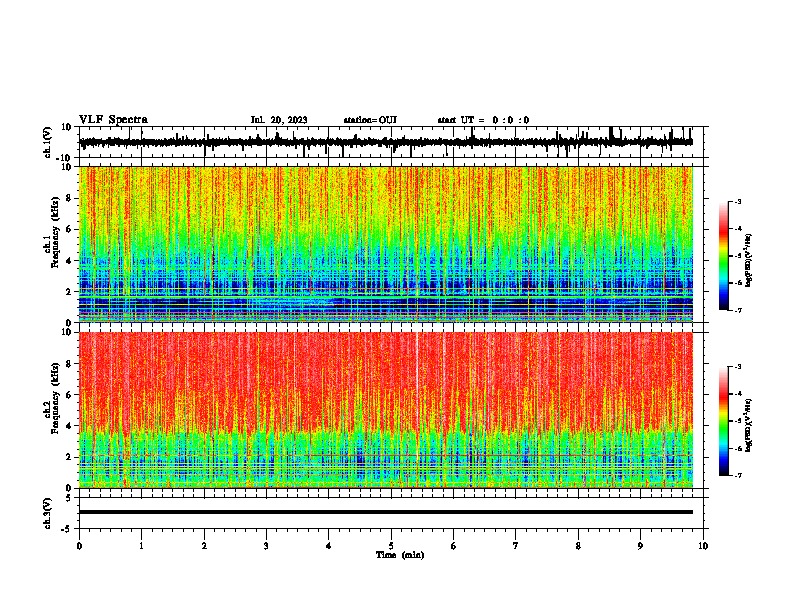This screenshot has width=792, height=612.
Task: Click time axis tick label "10" at right end
Action: [x=703, y=546]
